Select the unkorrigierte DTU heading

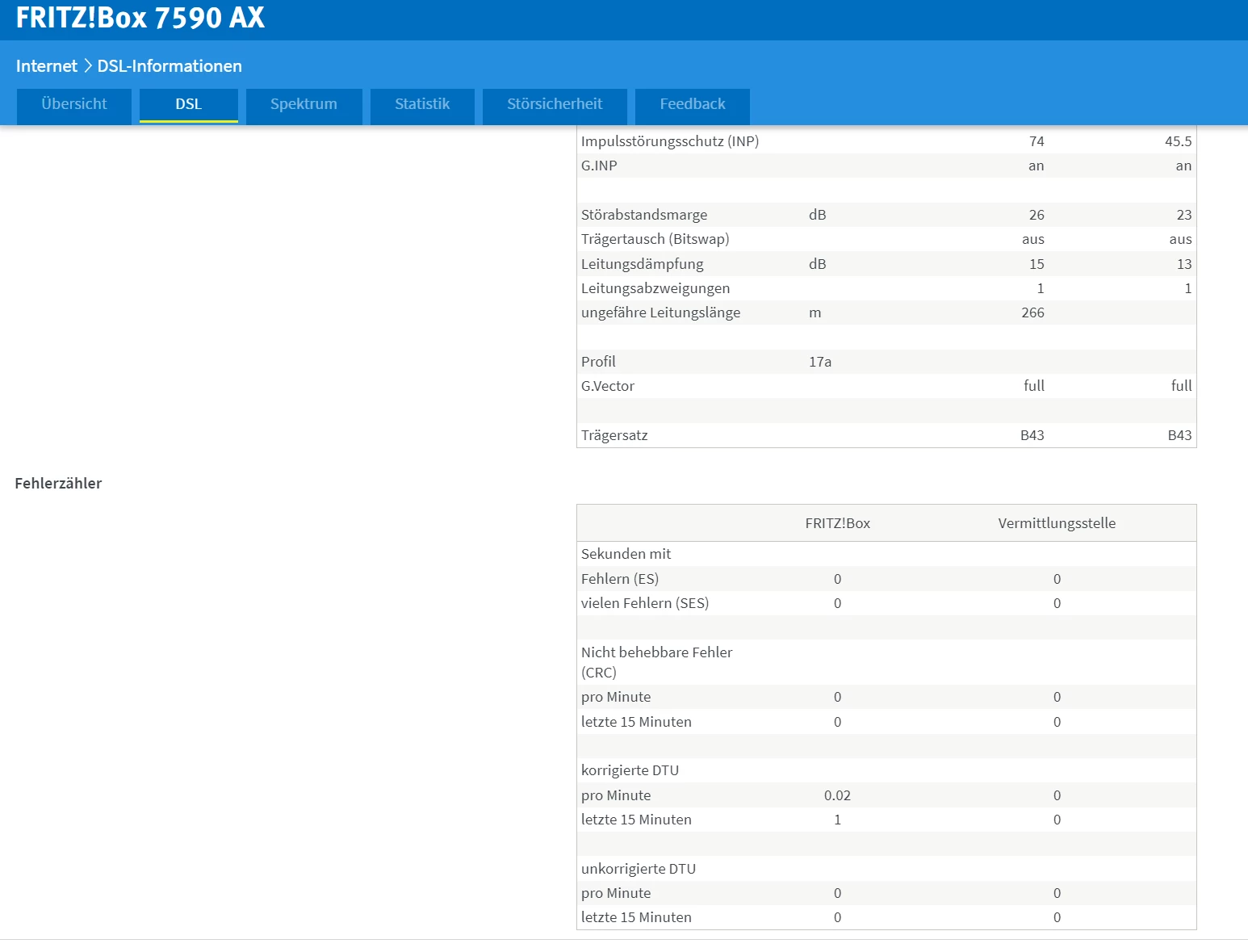pos(639,869)
